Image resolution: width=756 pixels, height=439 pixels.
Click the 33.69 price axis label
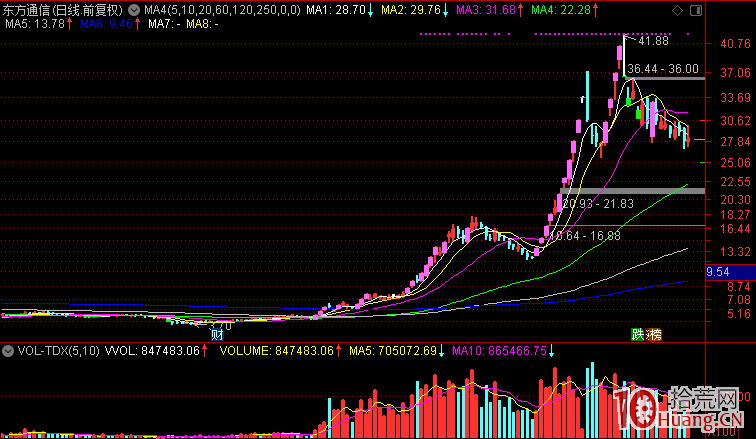(x=735, y=98)
